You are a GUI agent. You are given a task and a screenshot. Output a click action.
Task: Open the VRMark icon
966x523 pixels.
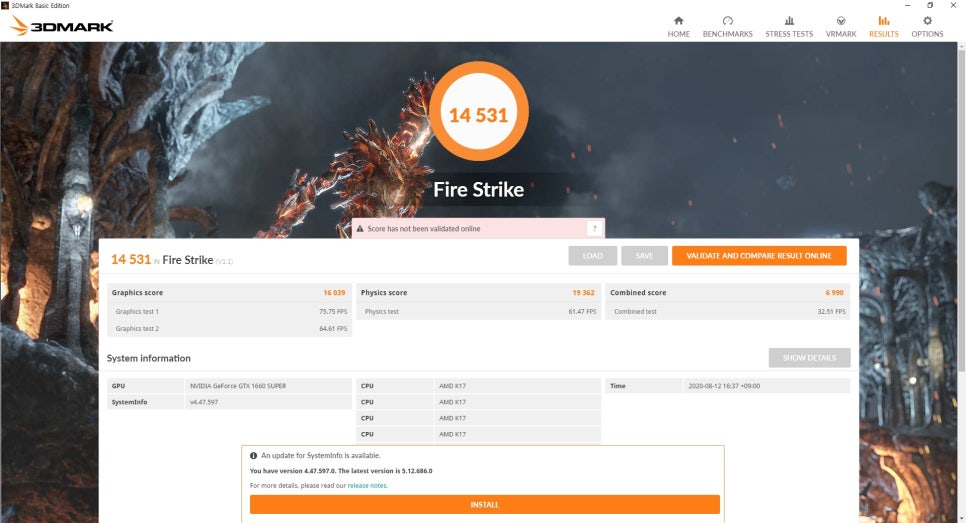[841, 21]
